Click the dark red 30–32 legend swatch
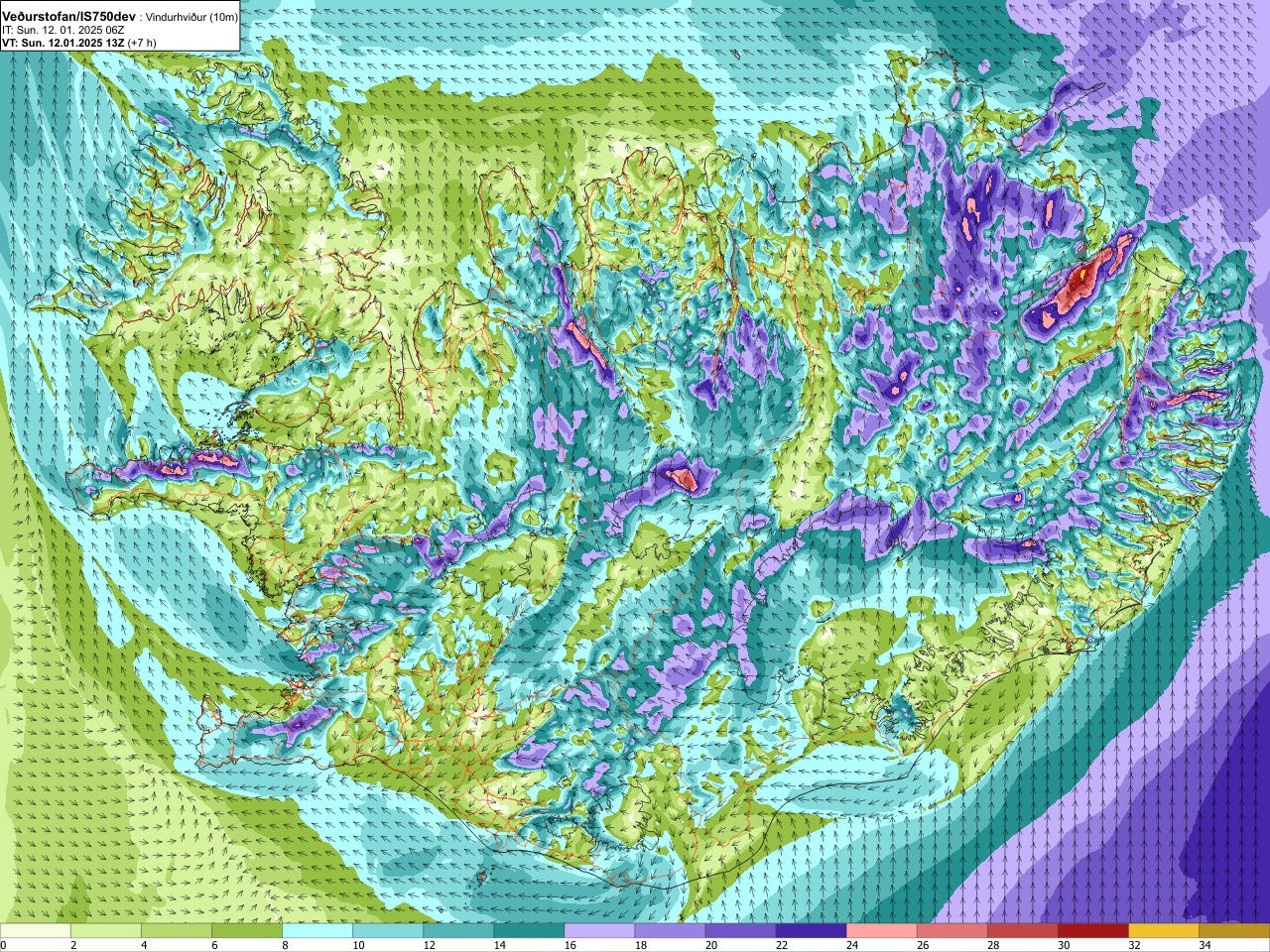1270x952 pixels. click(1092, 931)
